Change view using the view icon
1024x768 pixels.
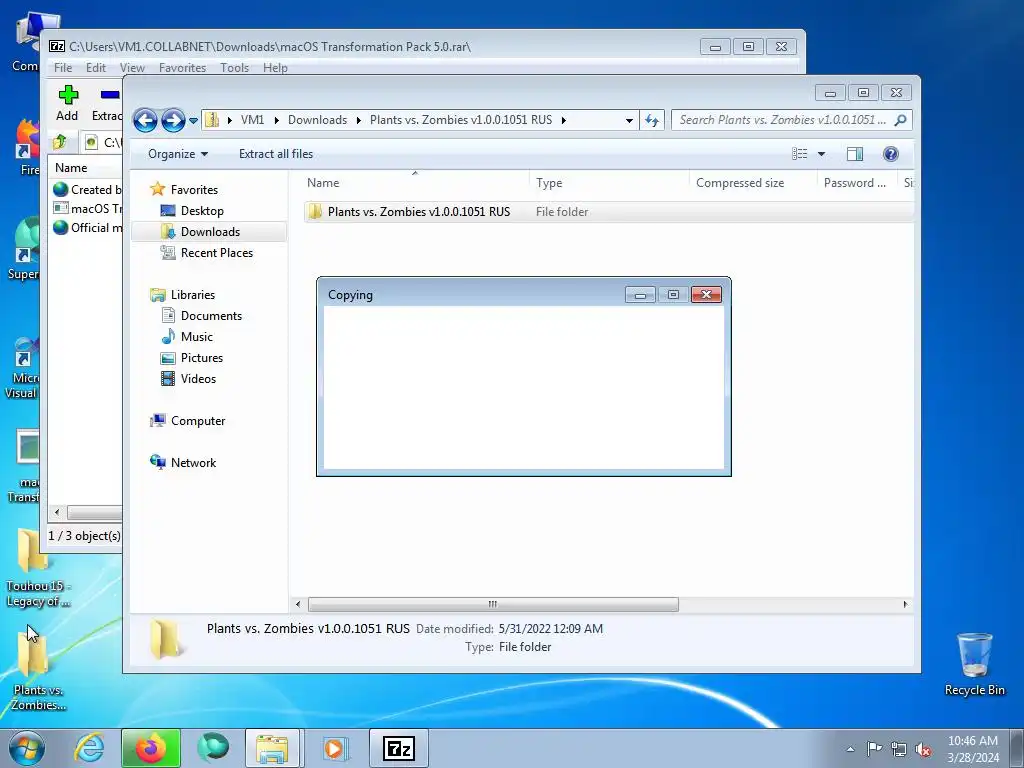point(800,154)
